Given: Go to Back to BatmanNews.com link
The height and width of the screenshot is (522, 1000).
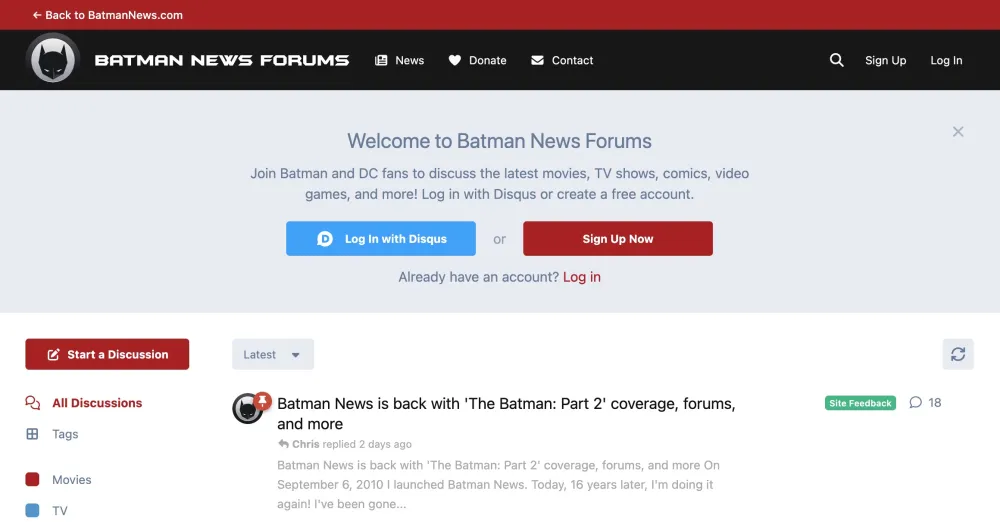Looking at the screenshot, I should tap(108, 15).
